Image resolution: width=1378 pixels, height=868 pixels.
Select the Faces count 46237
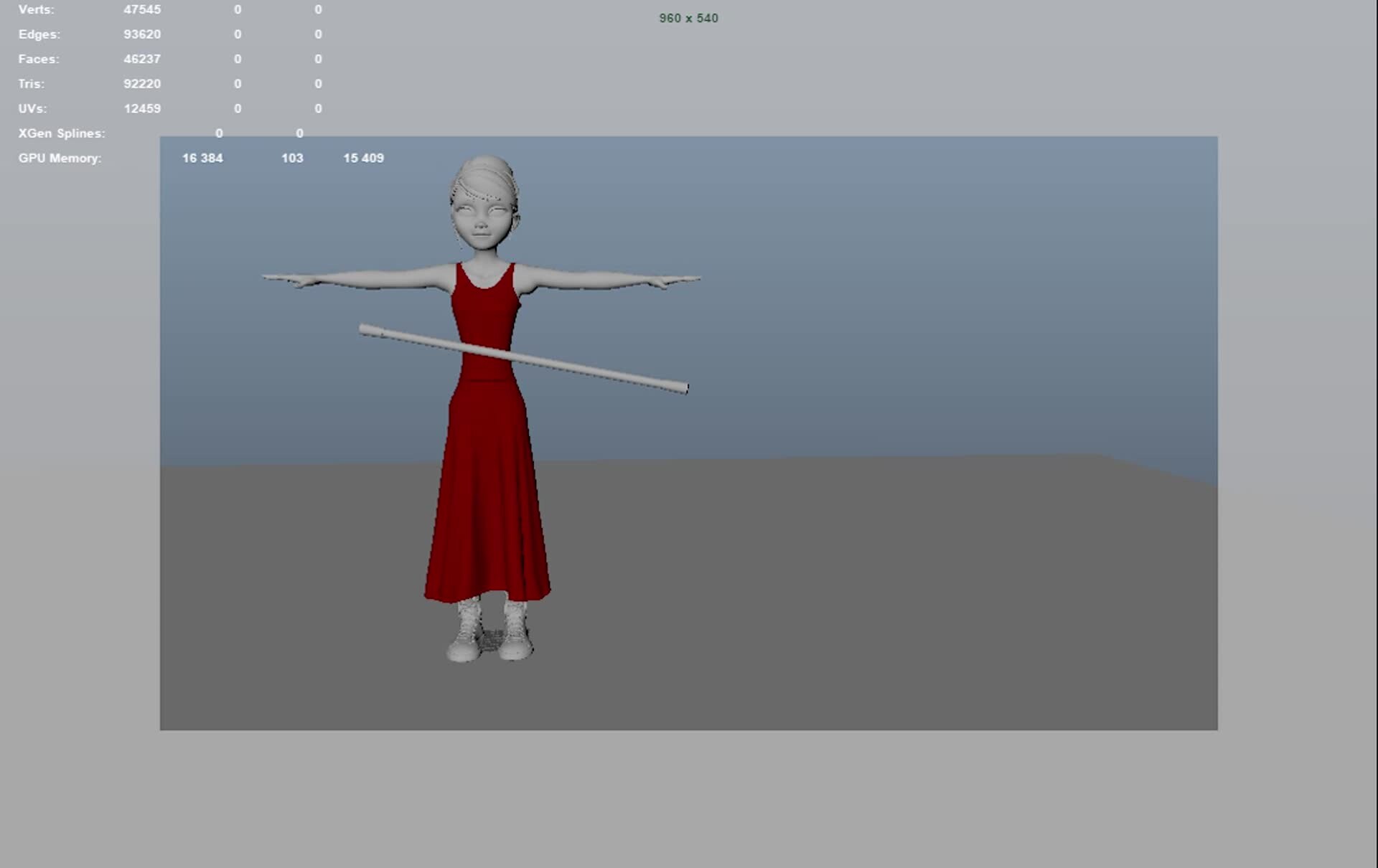click(x=141, y=59)
